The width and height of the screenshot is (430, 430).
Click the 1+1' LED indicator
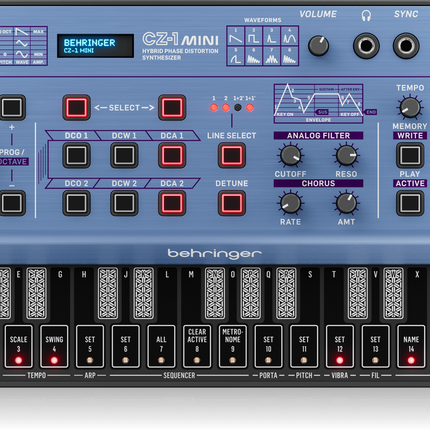click(250, 107)
